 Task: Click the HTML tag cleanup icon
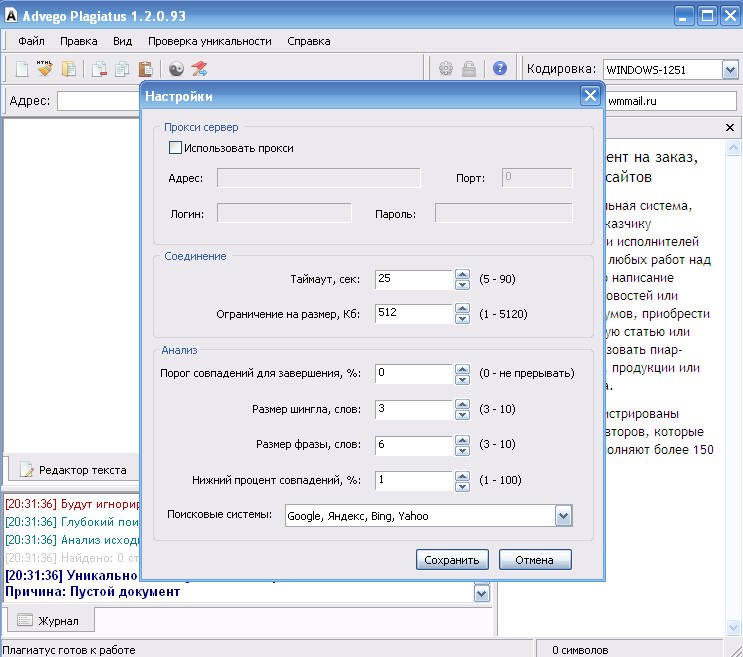coord(44,69)
